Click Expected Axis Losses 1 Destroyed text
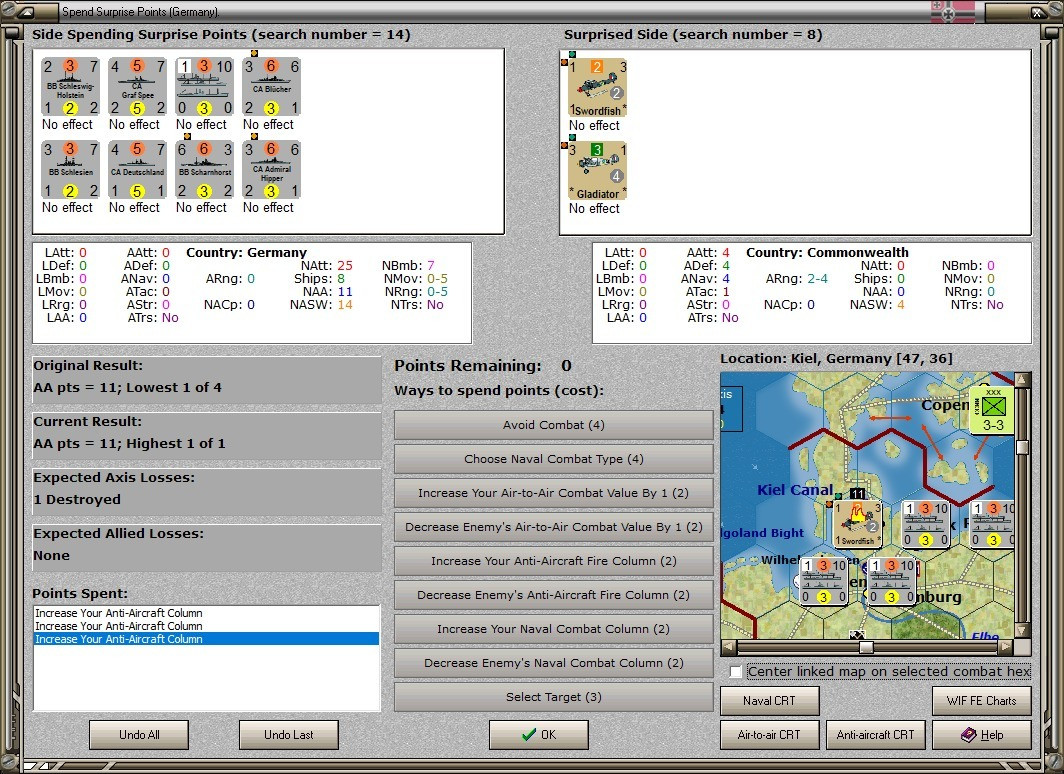1064x774 pixels. [77, 499]
